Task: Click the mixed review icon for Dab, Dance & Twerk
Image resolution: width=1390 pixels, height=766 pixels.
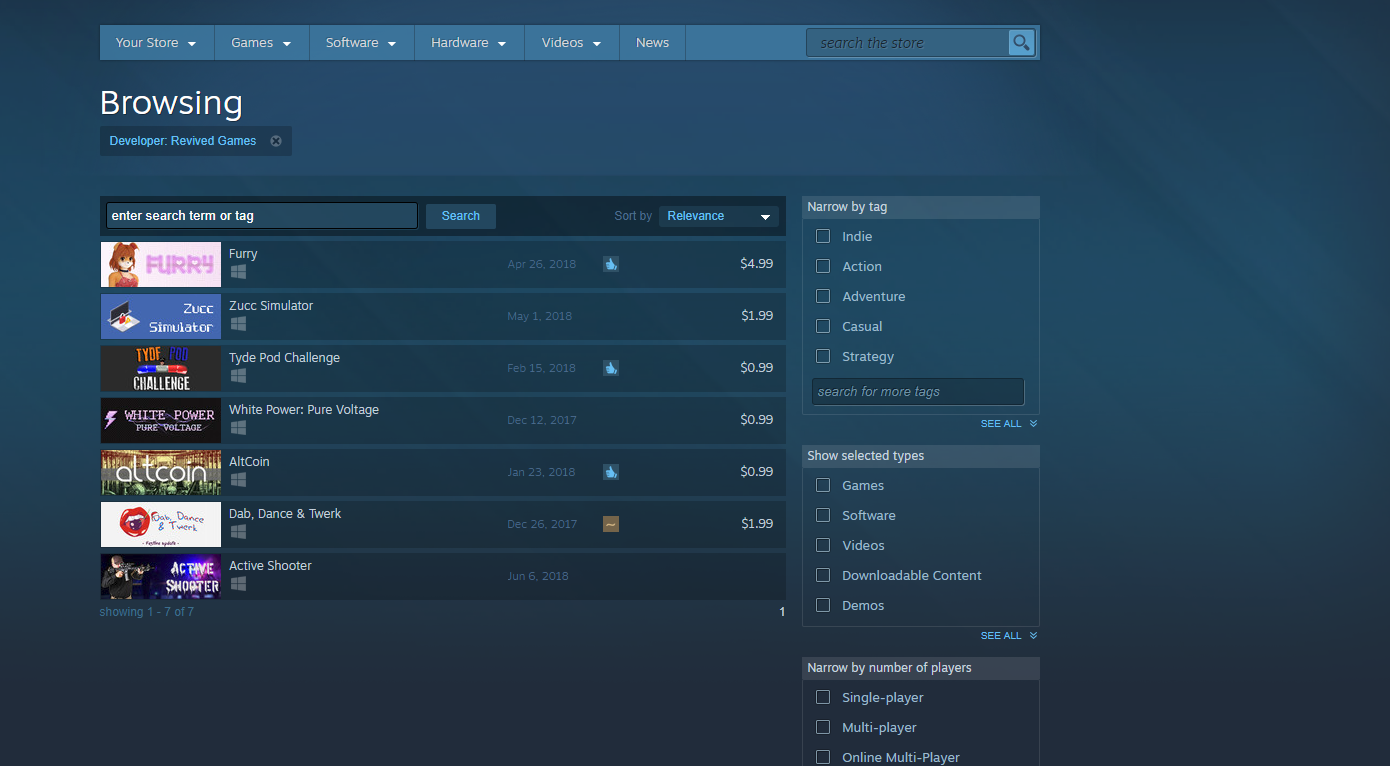Action: click(611, 524)
